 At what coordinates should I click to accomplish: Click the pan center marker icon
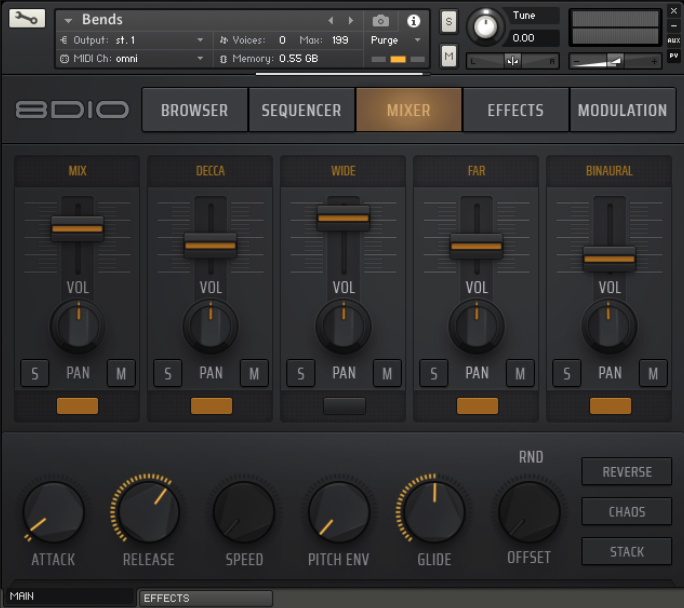point(513,61)
